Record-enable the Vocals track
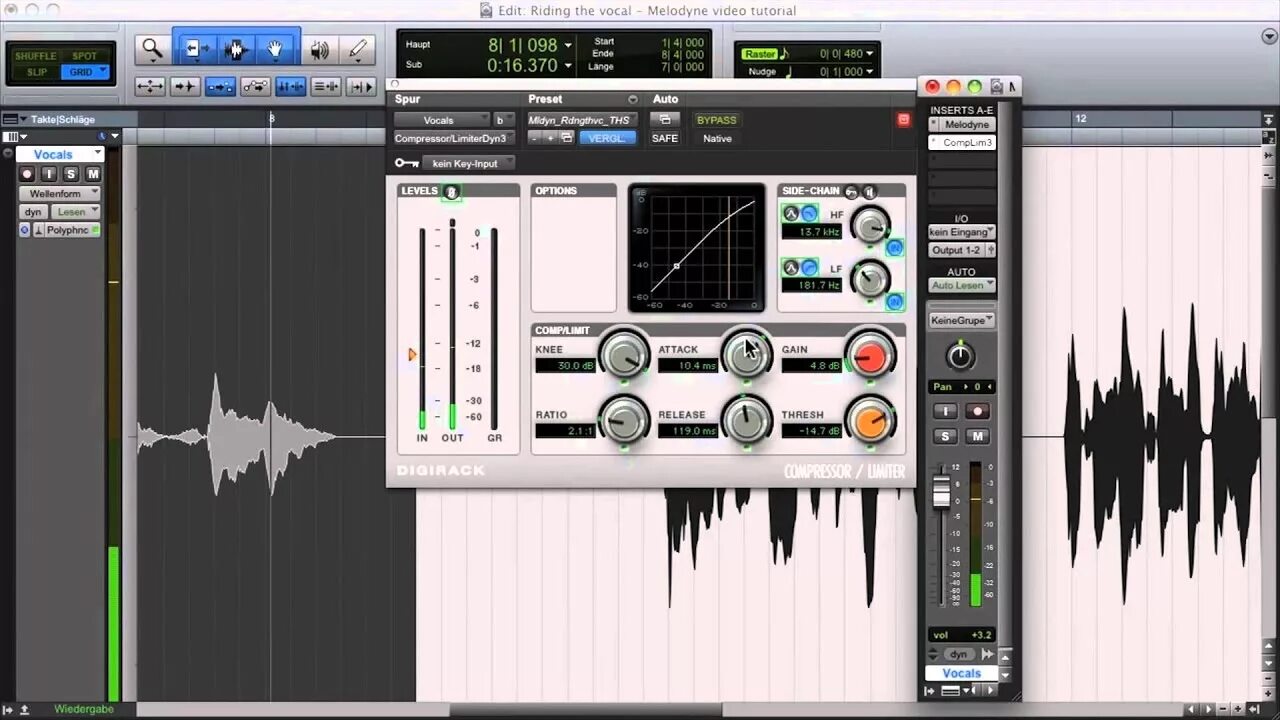This screenshot has width=1280, height=720. [x=27, y=174]
